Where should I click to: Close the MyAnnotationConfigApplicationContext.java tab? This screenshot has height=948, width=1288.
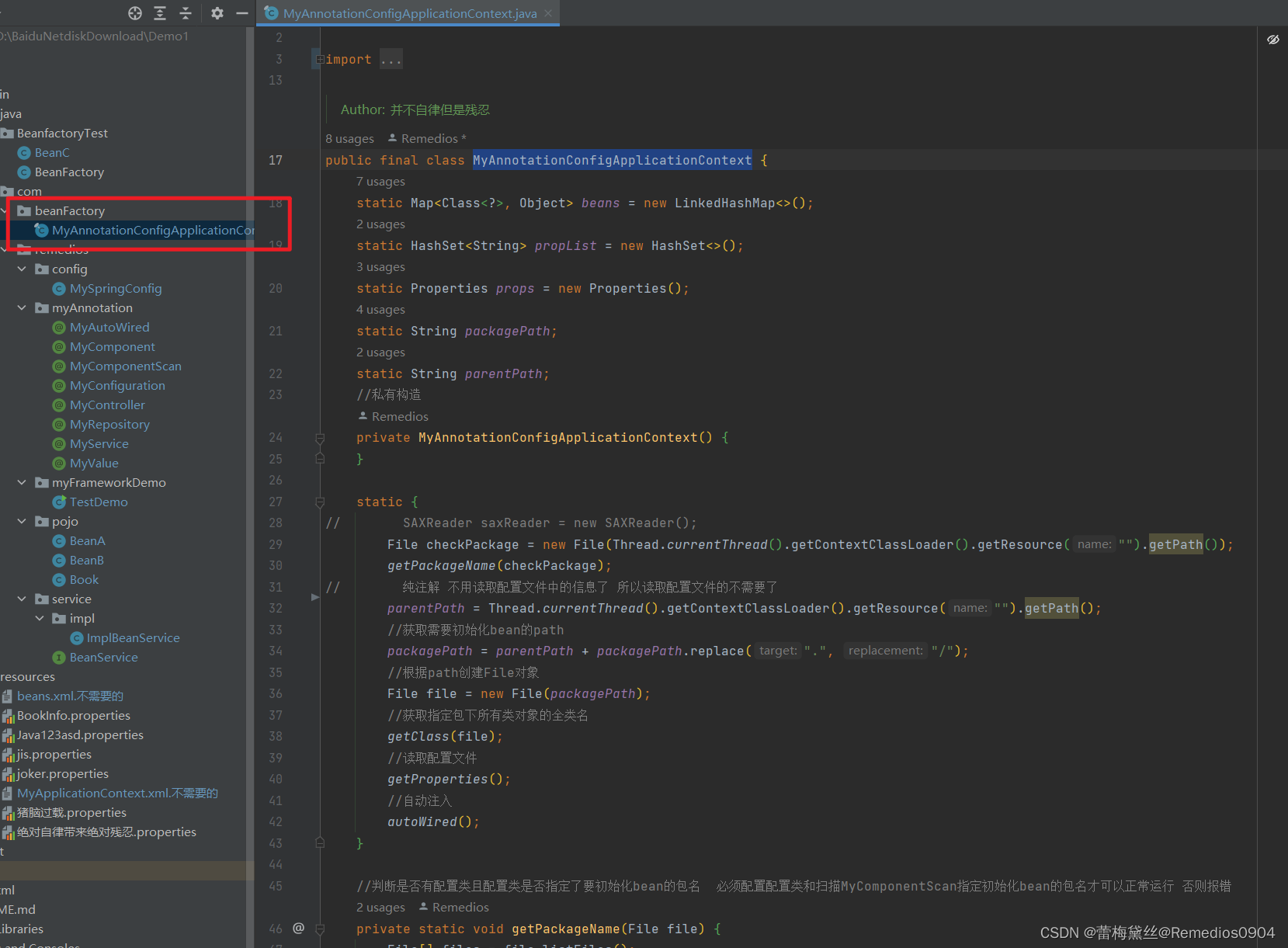(x=548, y=13)
